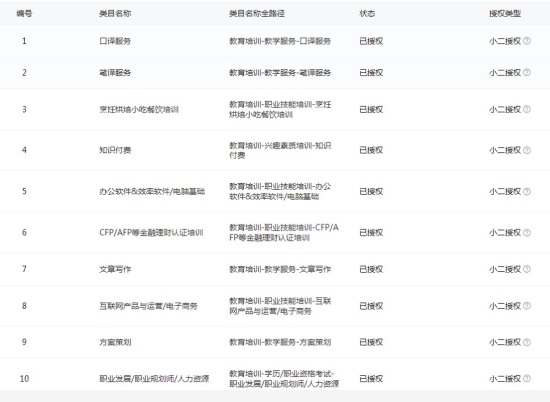Select 职业发展/职业规划师/人力资源 category name
550x402 pixels.
pyautogui.click(x=154, y=378)
